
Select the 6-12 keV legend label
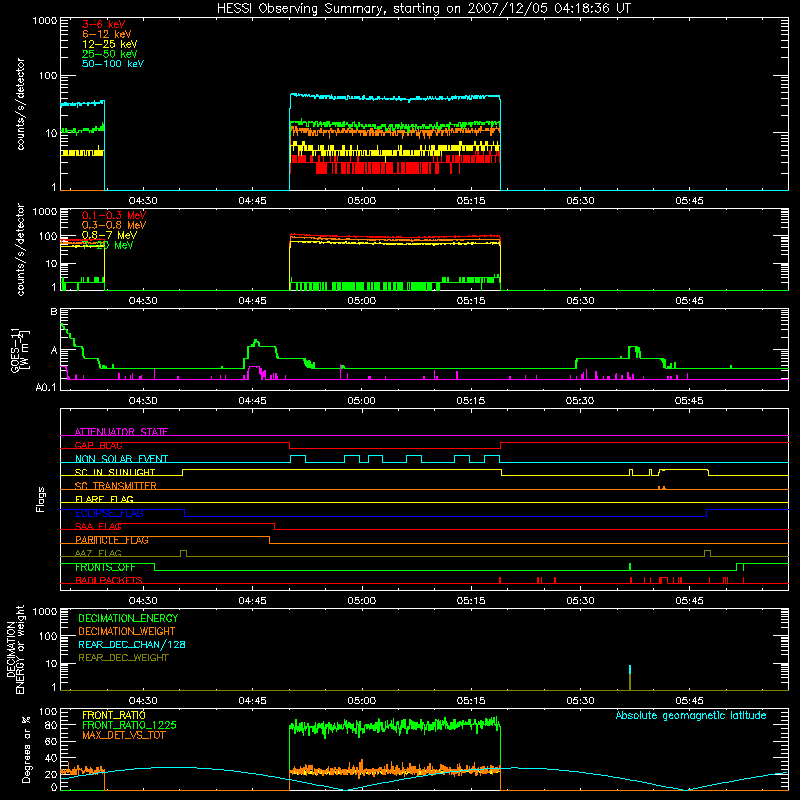107,34
